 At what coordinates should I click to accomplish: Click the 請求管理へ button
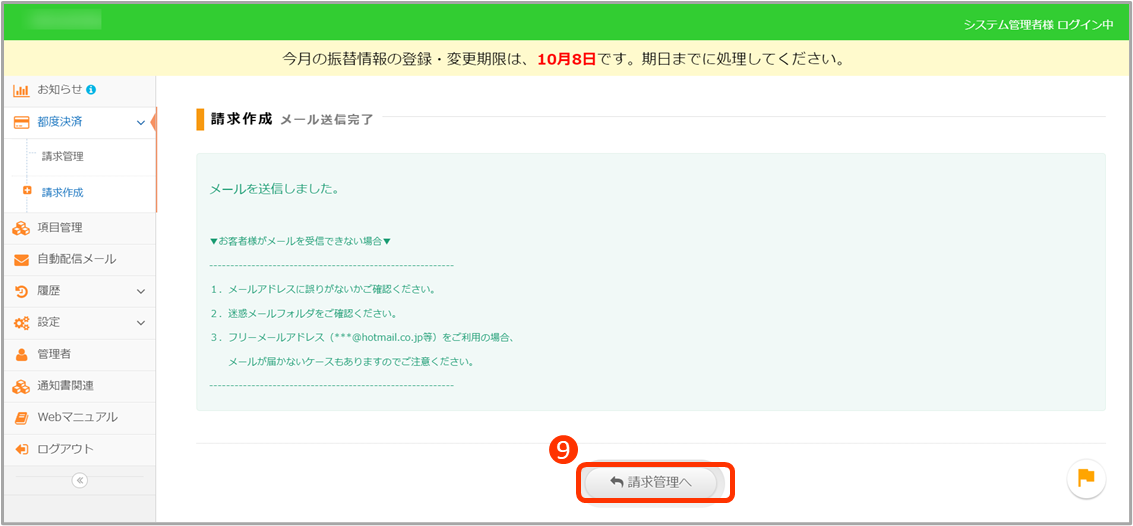[651, 482]
